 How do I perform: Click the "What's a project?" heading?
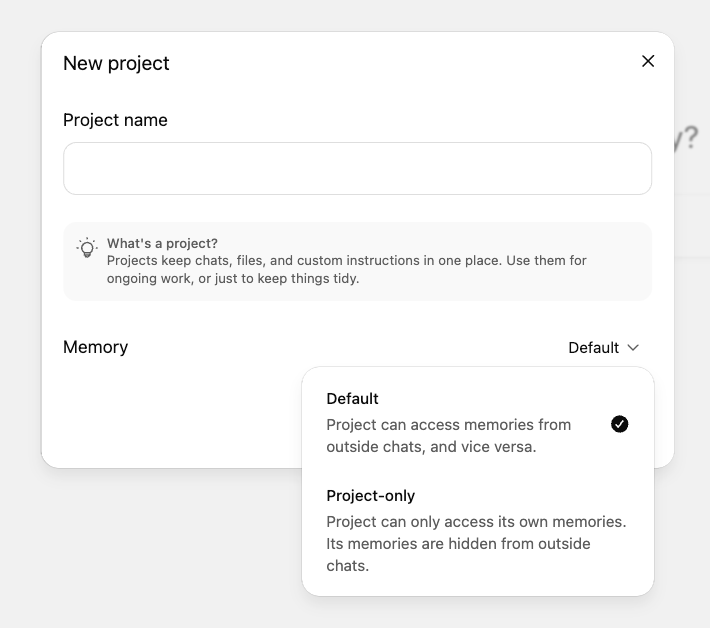162,243
